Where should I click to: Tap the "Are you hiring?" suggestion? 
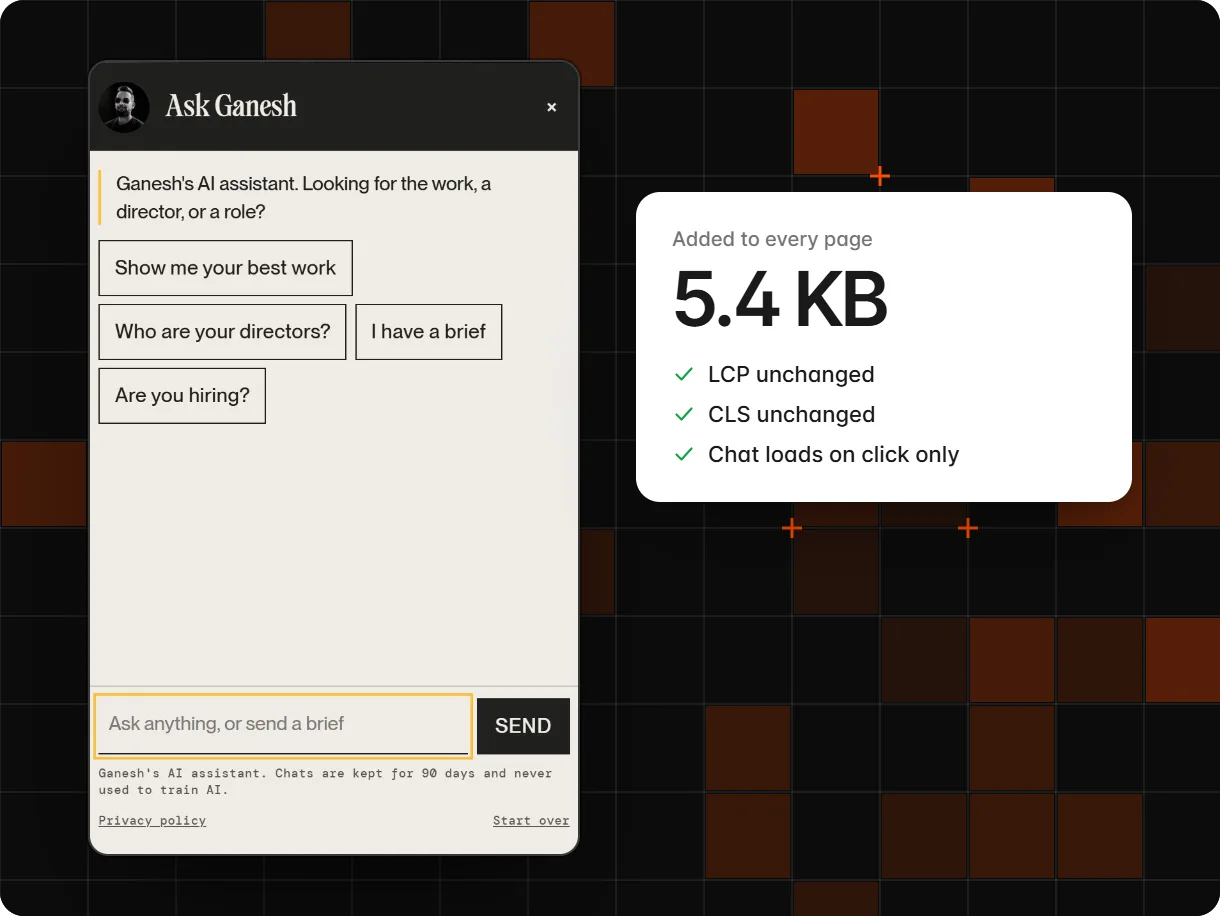[182, 396]
